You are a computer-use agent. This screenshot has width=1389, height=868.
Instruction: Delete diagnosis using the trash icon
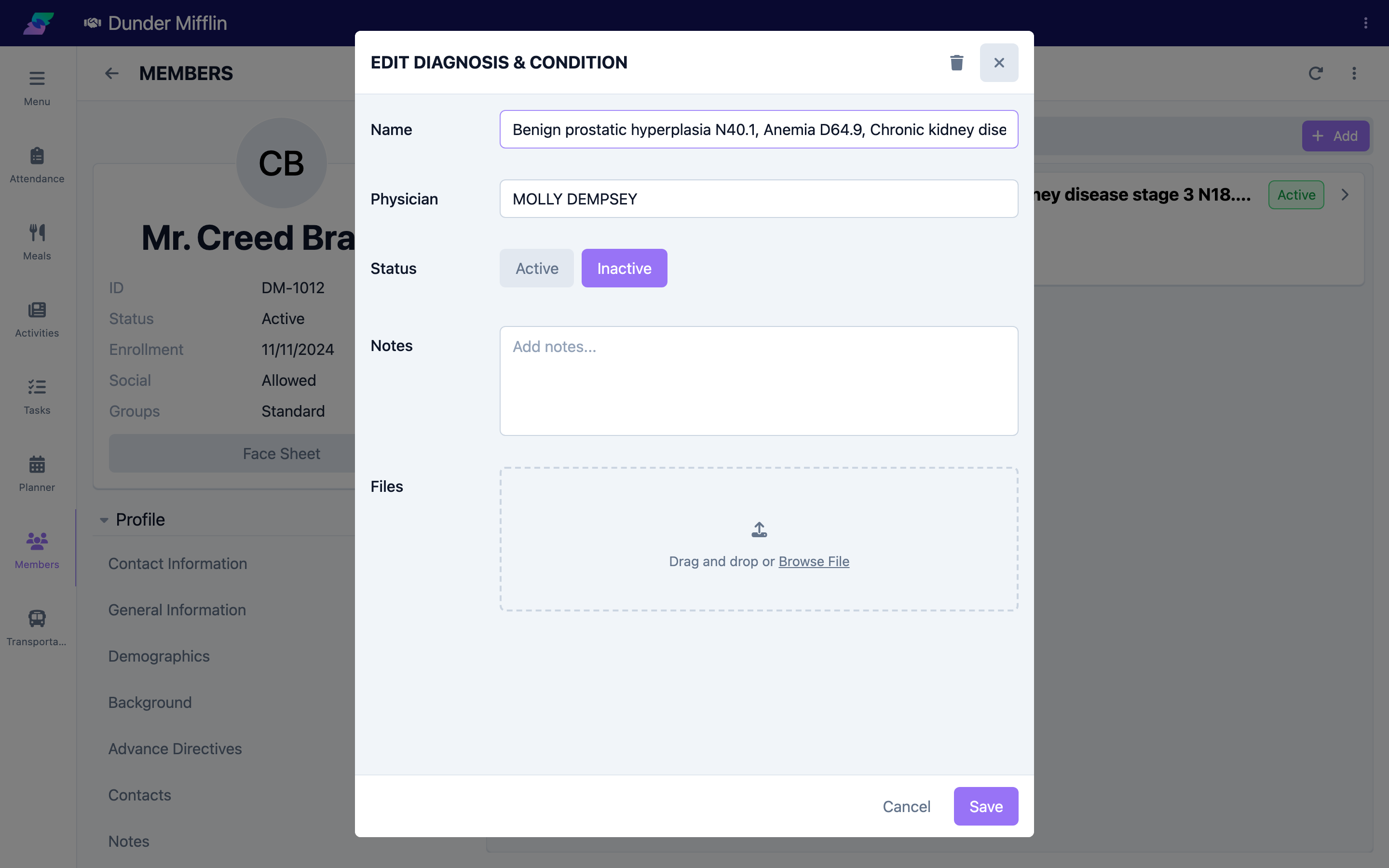click(x=956, y=63)
